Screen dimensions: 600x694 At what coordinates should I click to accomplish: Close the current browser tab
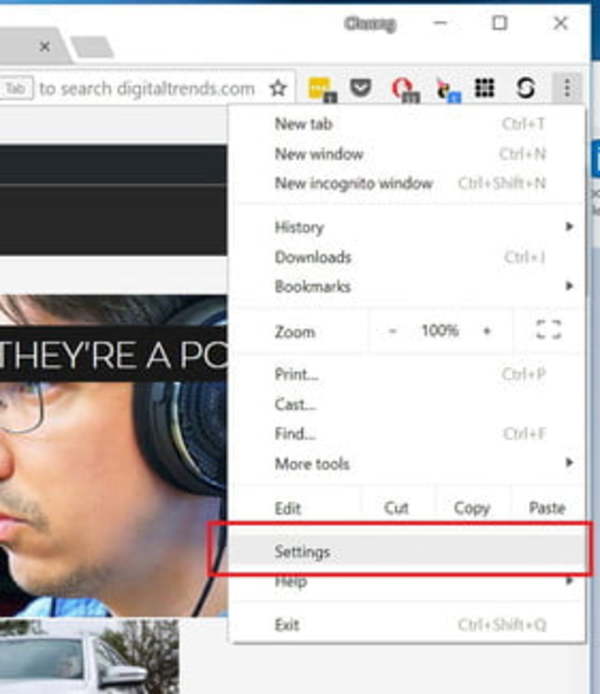pos(44,46)
